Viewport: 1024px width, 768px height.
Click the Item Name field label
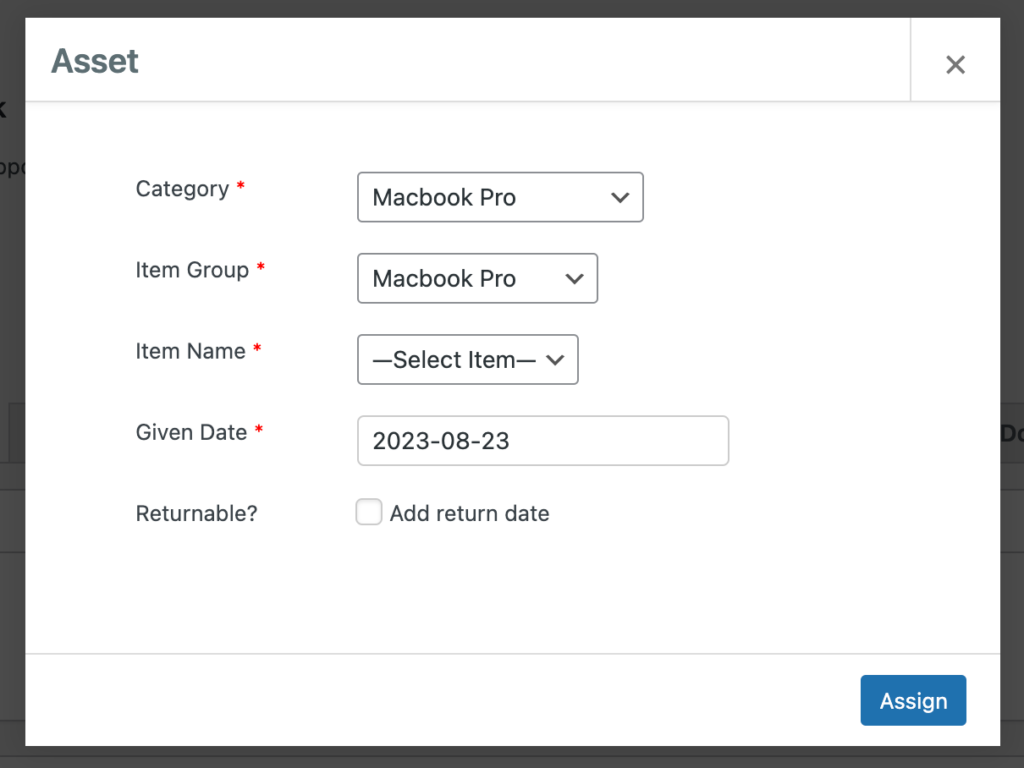191,351
